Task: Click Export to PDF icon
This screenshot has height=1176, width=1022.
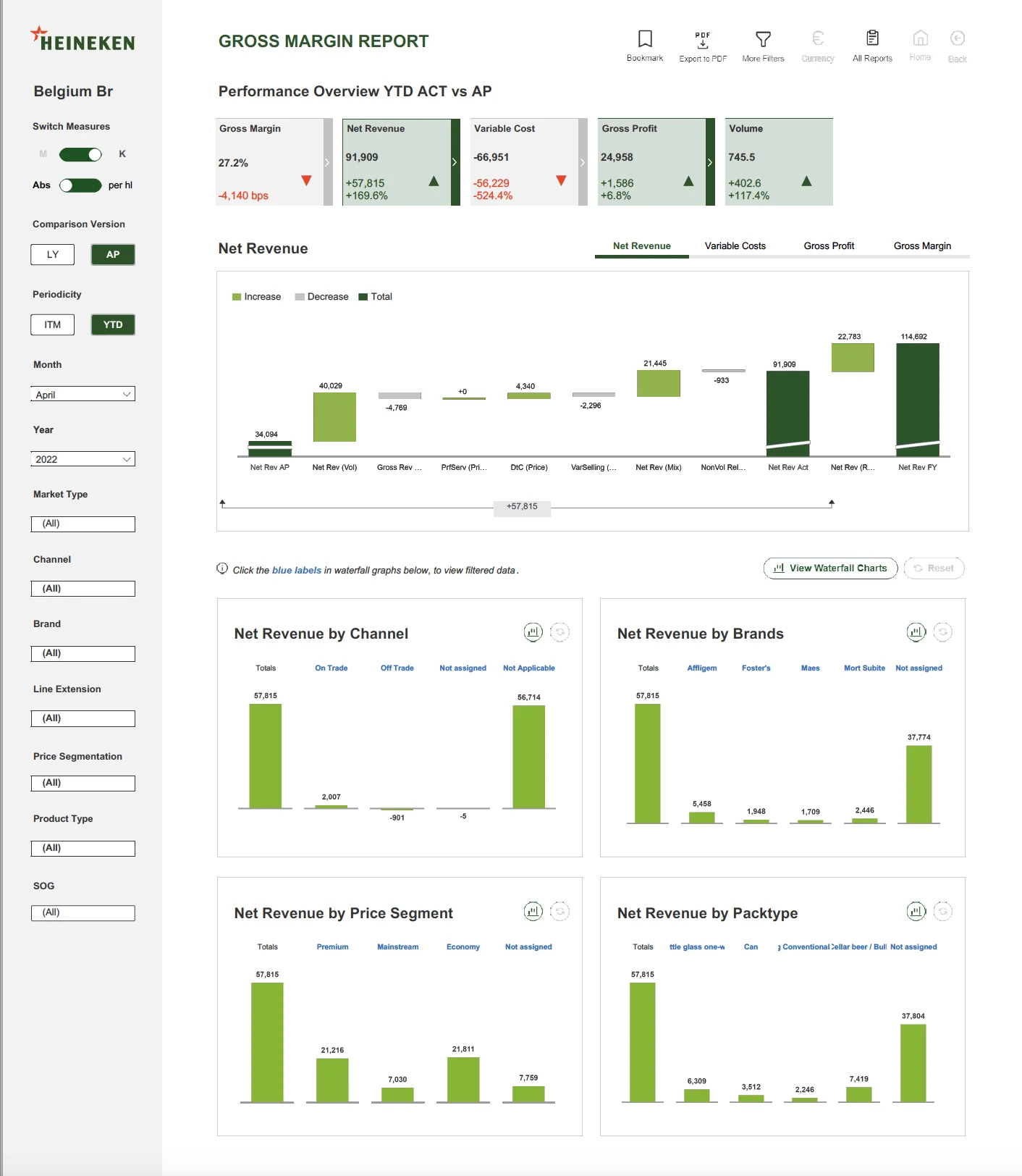Action: point(703,40)
